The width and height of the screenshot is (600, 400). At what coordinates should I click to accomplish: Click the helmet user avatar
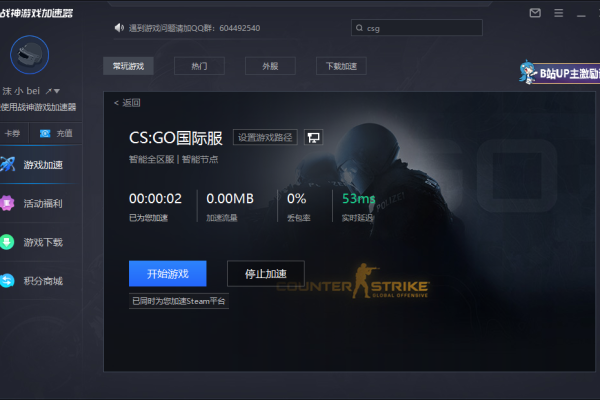(29, 55)
